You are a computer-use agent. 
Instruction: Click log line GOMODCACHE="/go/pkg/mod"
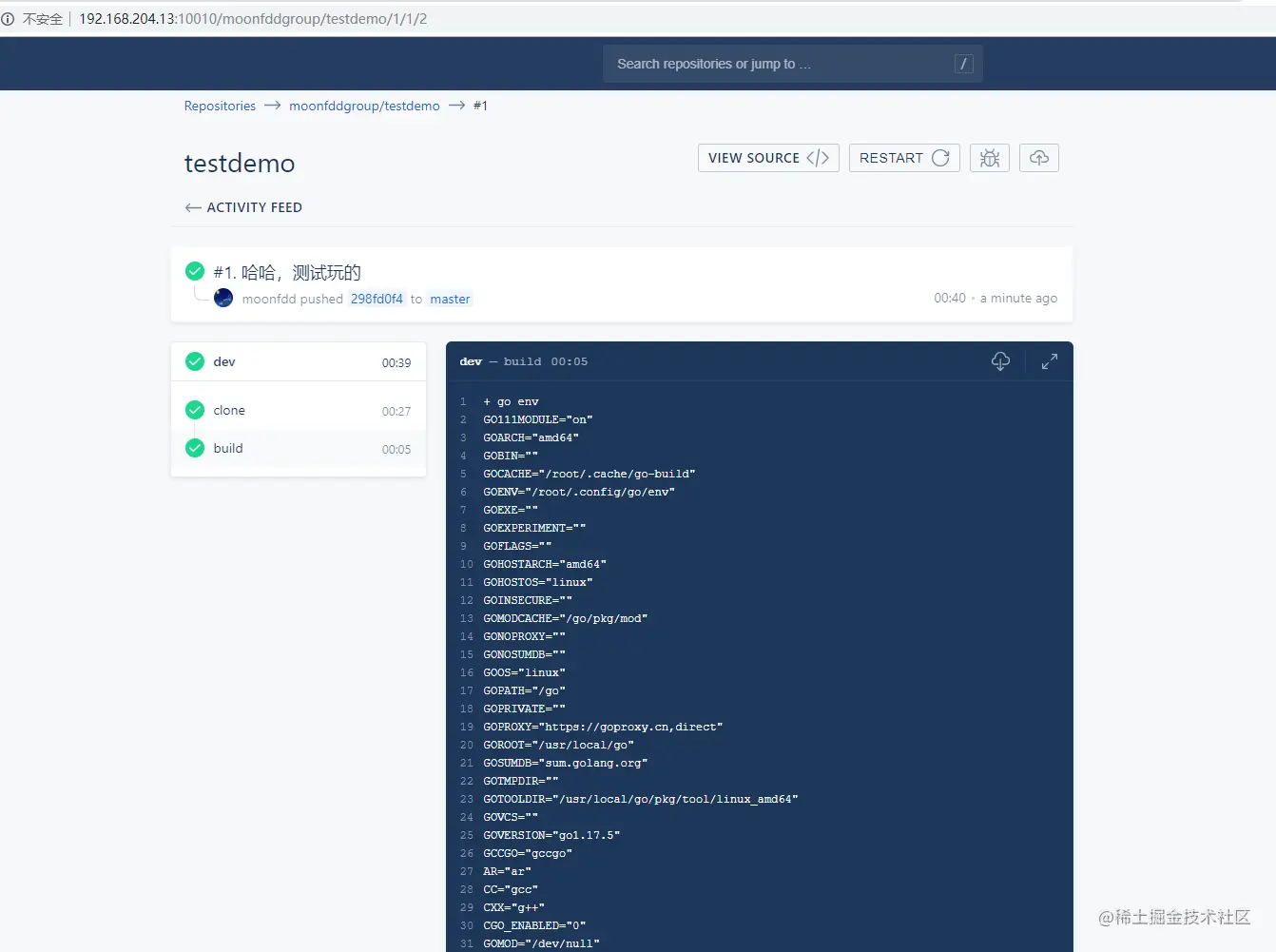coord(565,618)
